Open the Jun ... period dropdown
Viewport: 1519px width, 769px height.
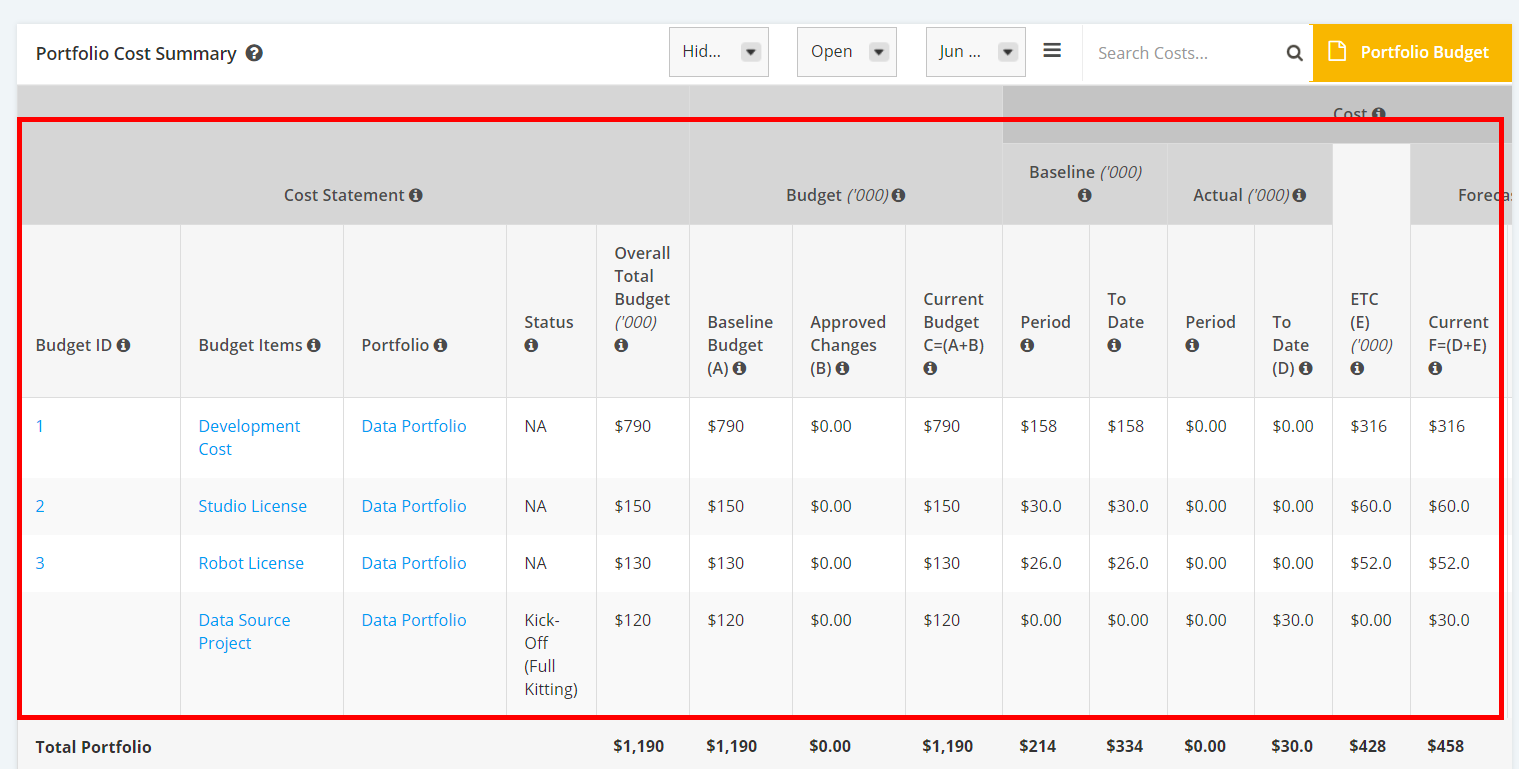tap(976, 52)
